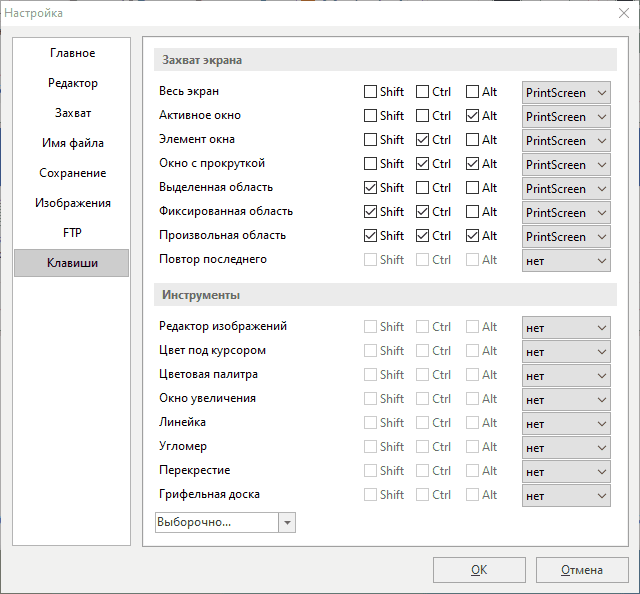This screenshot has height=594, width=640.
Task: Open key dropdown for Цвет под курсором
Action: click(x=566, y=352)
